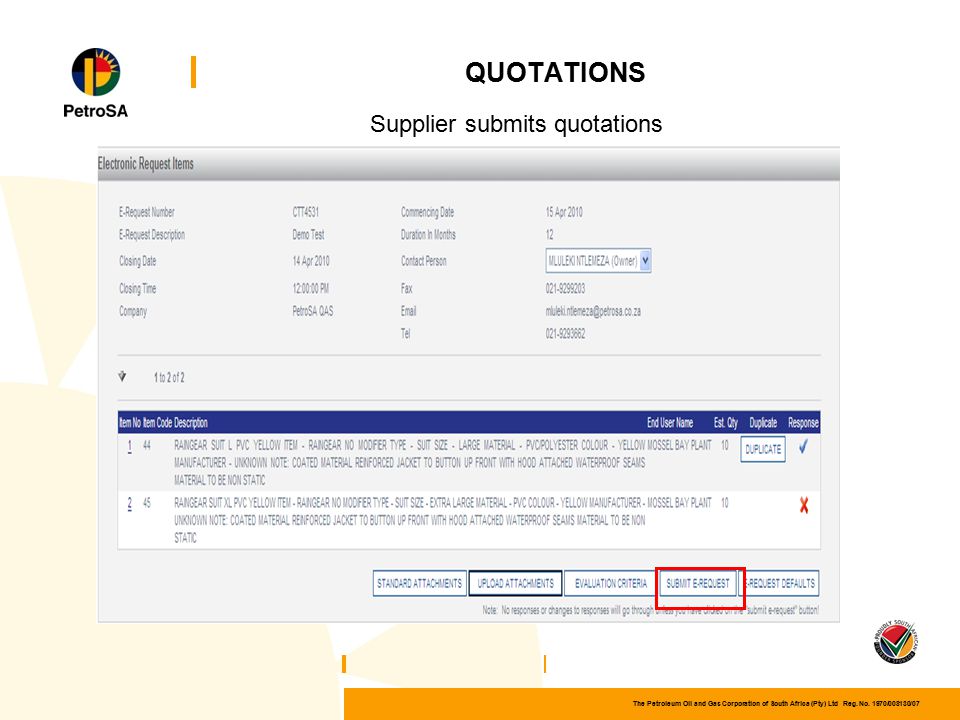Click the pagination arrow beside '1 to 2 of 2'
960x720 pixels.
[x=122, y=377]
